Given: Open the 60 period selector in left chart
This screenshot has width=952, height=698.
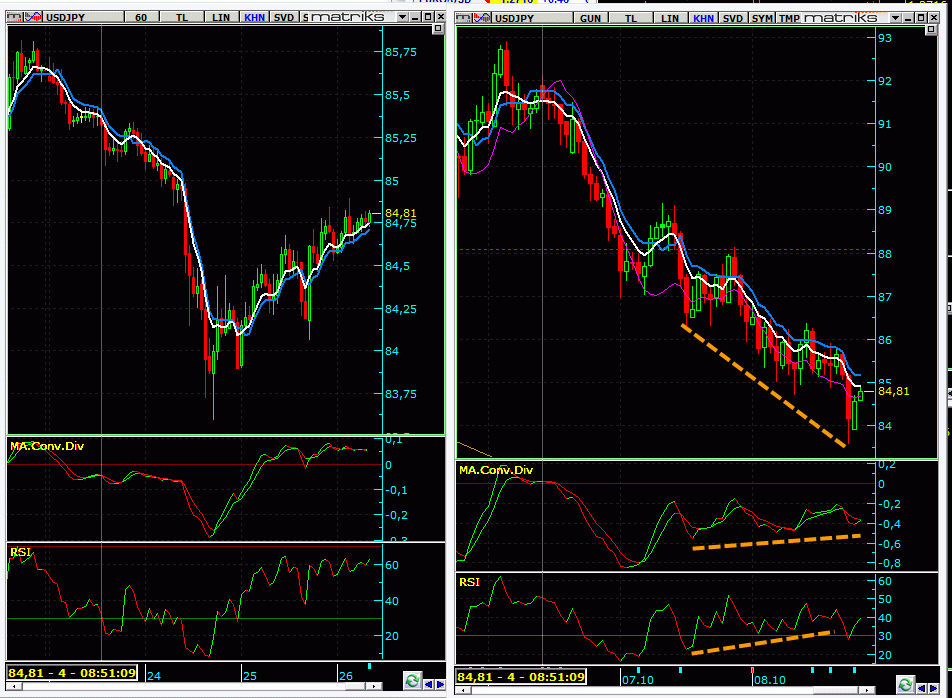Looking at the screenshot, I should 141,17.
